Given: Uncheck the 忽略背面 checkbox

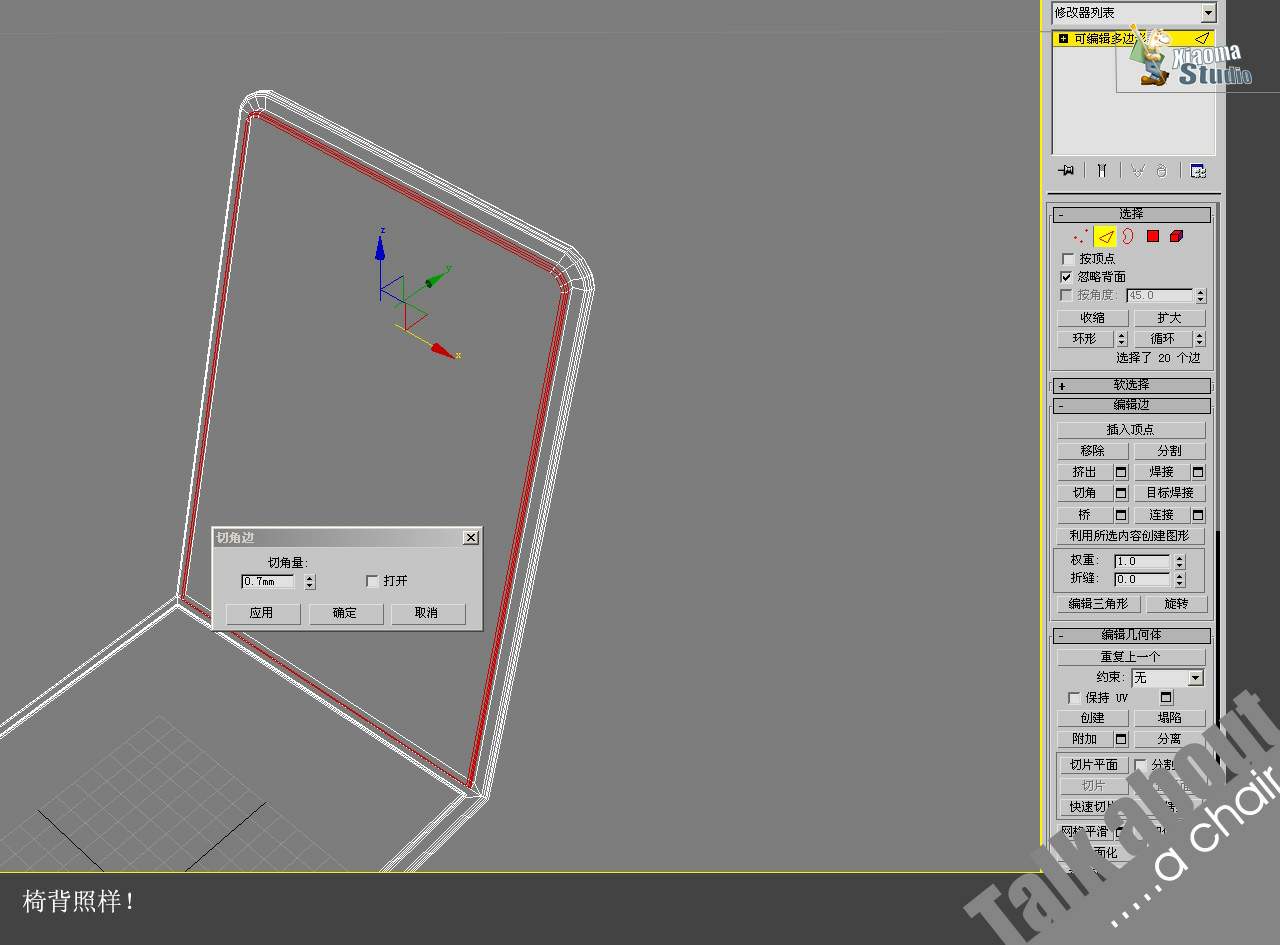Looking at the screenshot, I should pos(1067,277).
